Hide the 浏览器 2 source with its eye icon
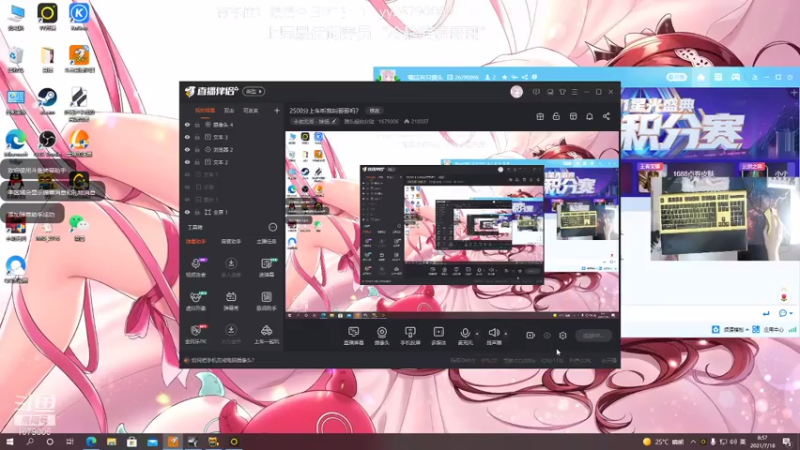Image resolution: width=800 pixels, height=450 pixels. pyautogui.click(x=187, y=149)
